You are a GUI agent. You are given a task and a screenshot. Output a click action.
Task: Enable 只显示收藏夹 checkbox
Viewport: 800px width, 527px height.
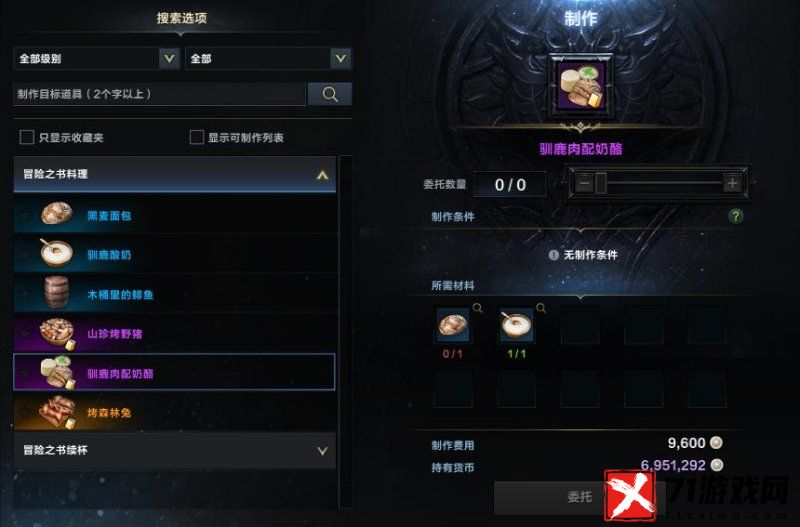pyautogui.click(x=27, y=137)
